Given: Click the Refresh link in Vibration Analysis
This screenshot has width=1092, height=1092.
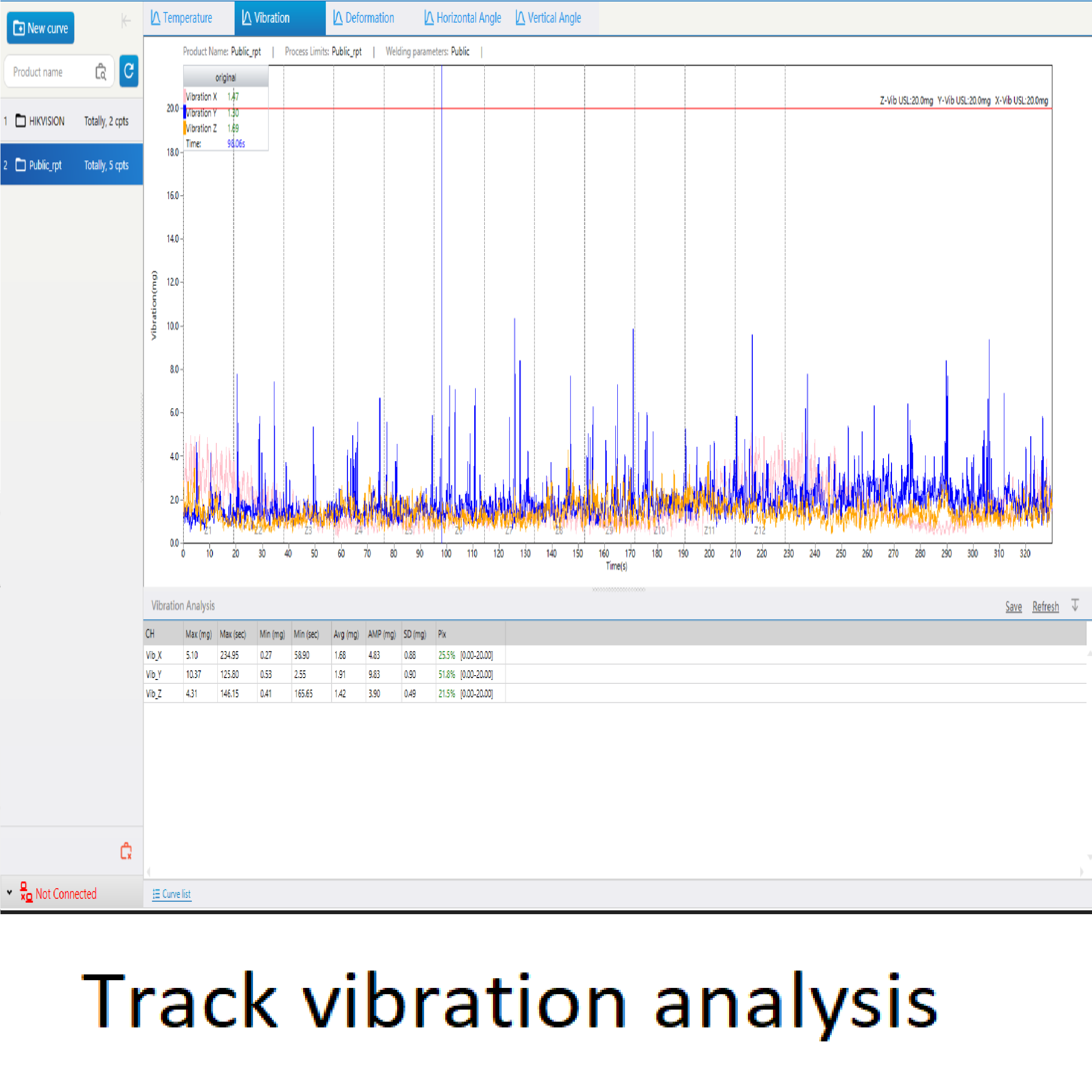Looking at the screenshot, I should point(1045,606).
